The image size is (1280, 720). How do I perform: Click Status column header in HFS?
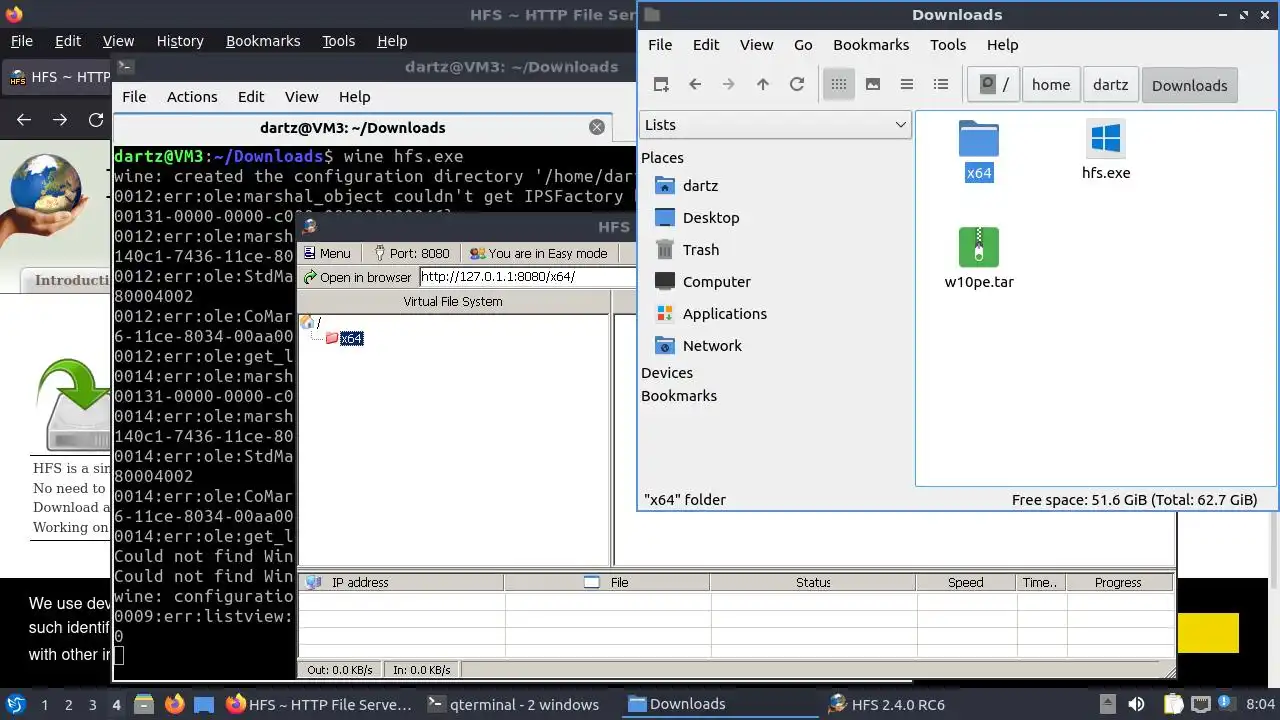[x=813, y=582]
